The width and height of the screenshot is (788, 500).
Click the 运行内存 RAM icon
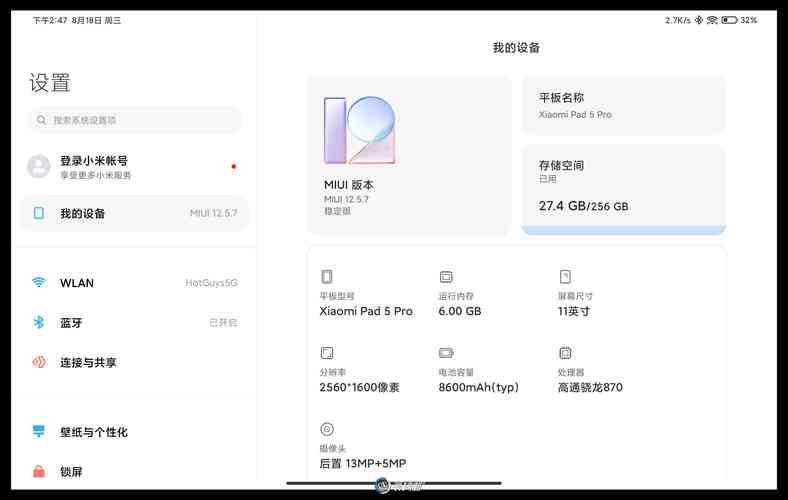446,277
